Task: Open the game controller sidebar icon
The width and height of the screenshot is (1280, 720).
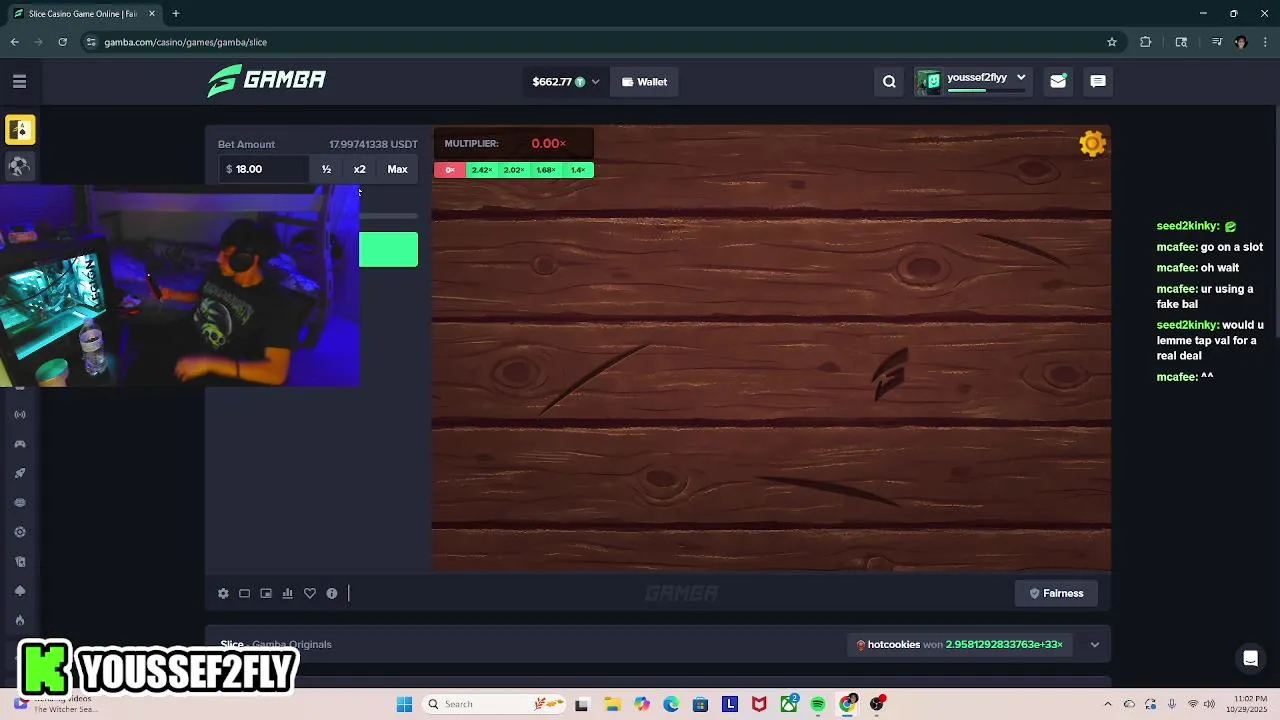Action: click(20, 444)
